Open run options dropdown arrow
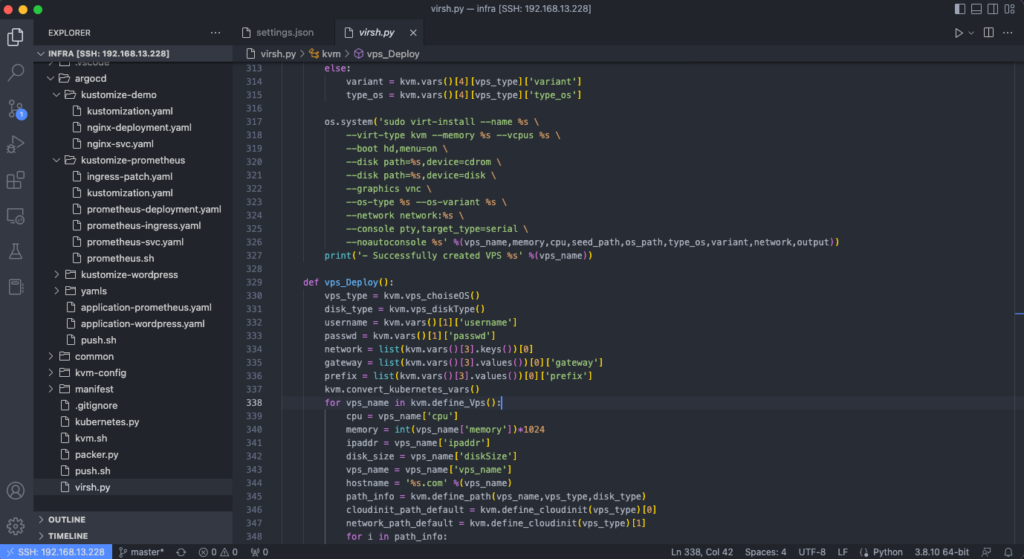Screen dimensions: 1024x559 click(x=971, y=33)
